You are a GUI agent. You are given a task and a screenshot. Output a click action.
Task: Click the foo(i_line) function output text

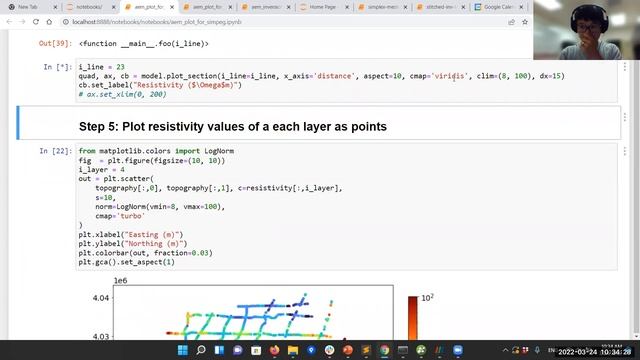click(144, 43)
